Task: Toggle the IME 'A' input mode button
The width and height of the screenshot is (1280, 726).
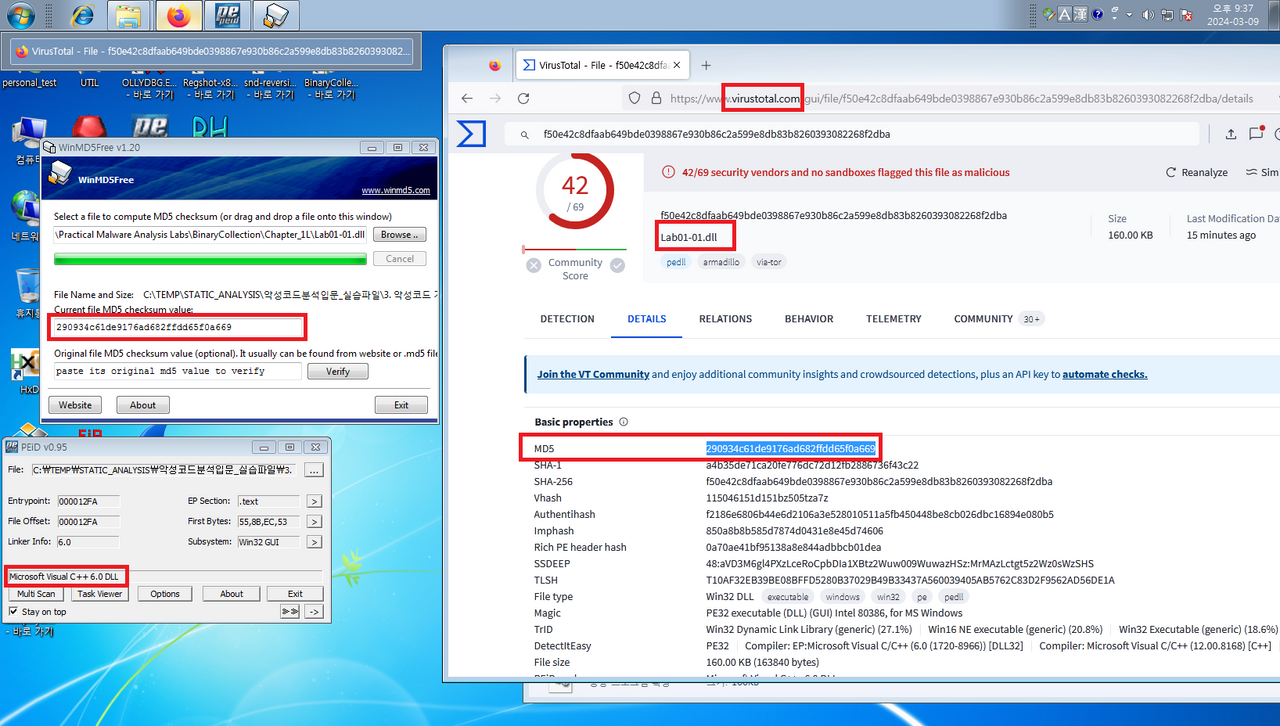Action: (1065, 14)
